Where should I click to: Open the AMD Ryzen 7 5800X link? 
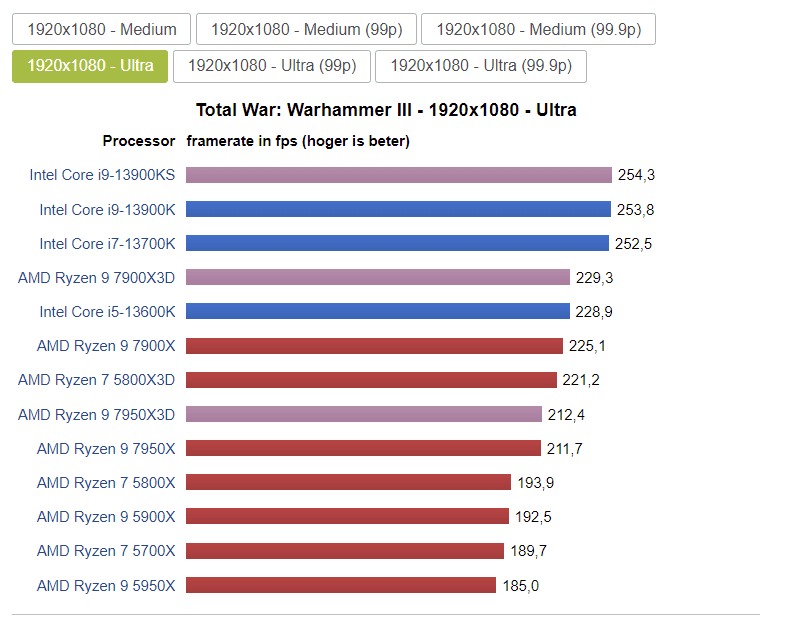coord(106,483)
